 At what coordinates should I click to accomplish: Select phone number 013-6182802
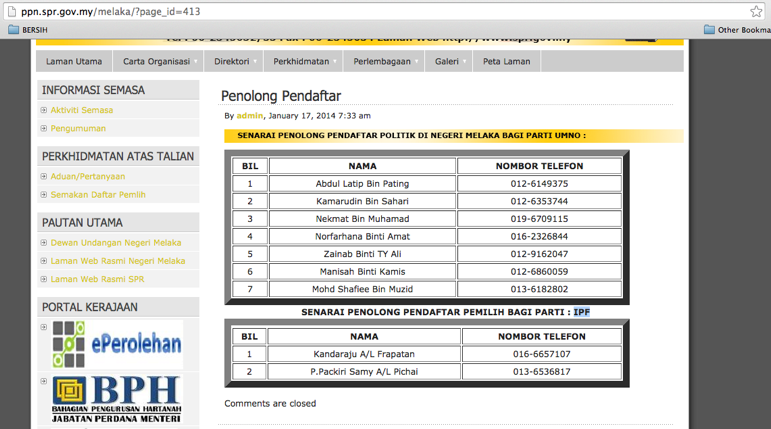click(x=539, y=289)
